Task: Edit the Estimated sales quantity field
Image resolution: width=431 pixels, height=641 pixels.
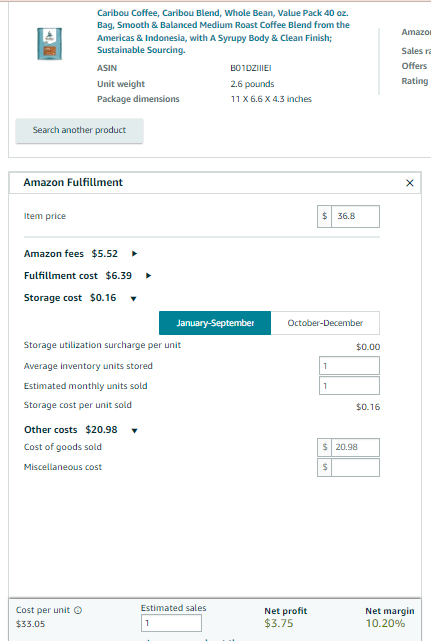Action: [x=171, y=623]
